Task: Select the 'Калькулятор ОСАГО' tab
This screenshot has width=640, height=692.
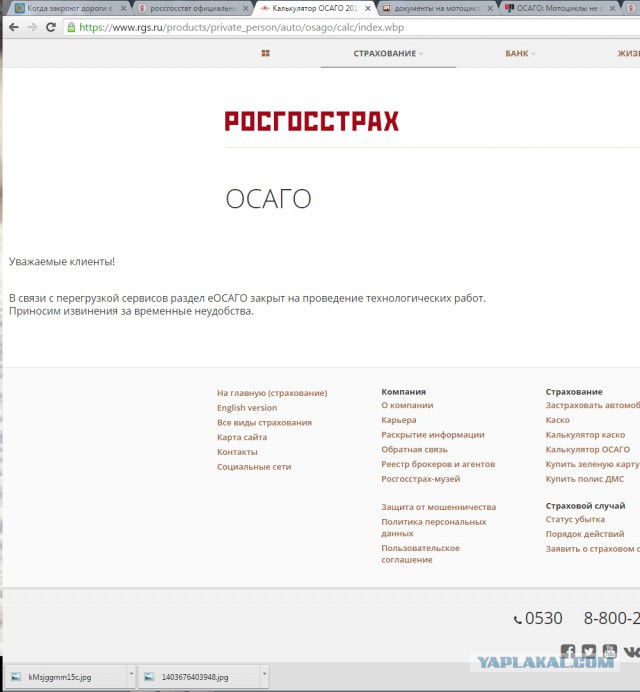Action: pos(314,8)
